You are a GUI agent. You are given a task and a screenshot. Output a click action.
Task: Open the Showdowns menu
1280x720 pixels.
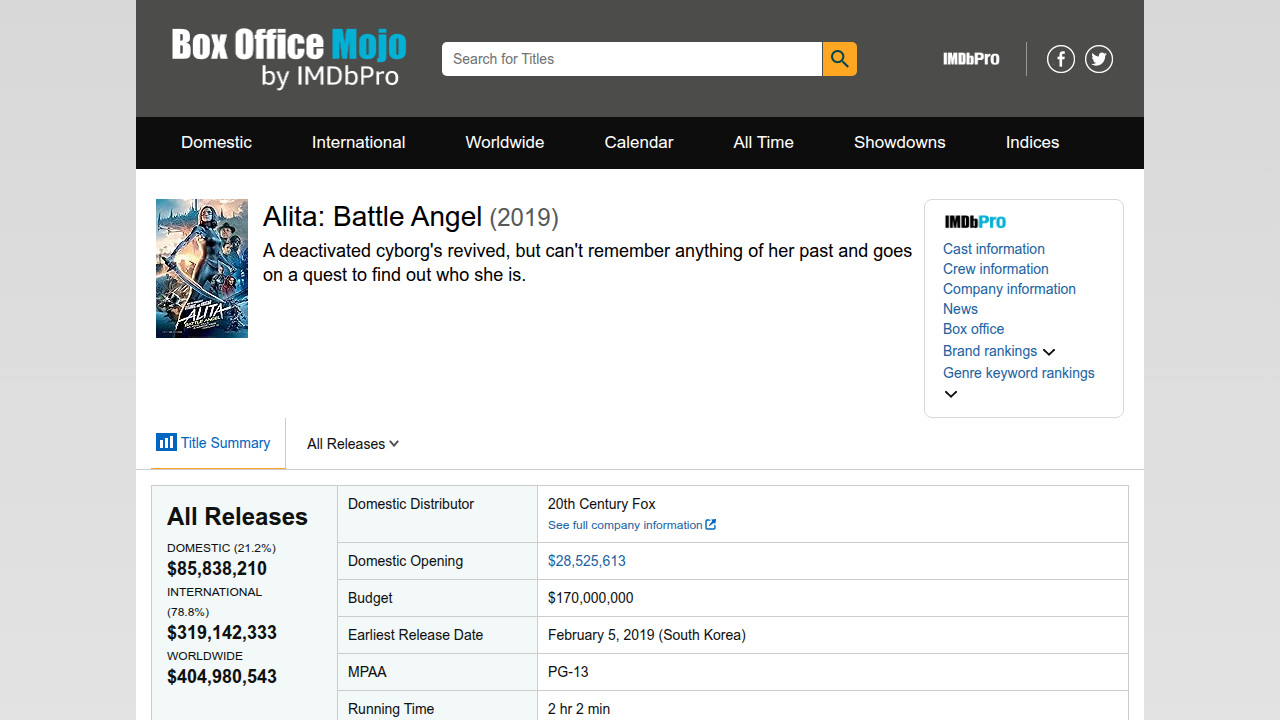[x=900, y=142]
